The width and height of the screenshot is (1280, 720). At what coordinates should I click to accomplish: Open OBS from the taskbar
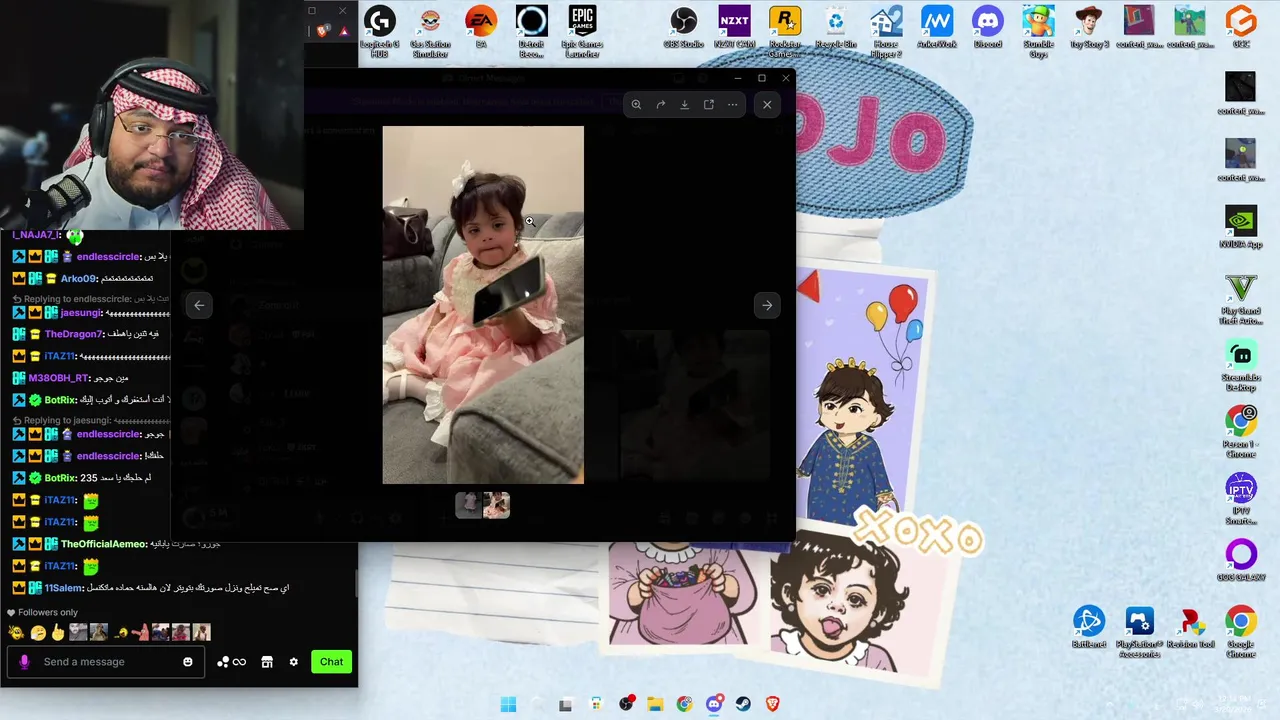click(626, 704)
